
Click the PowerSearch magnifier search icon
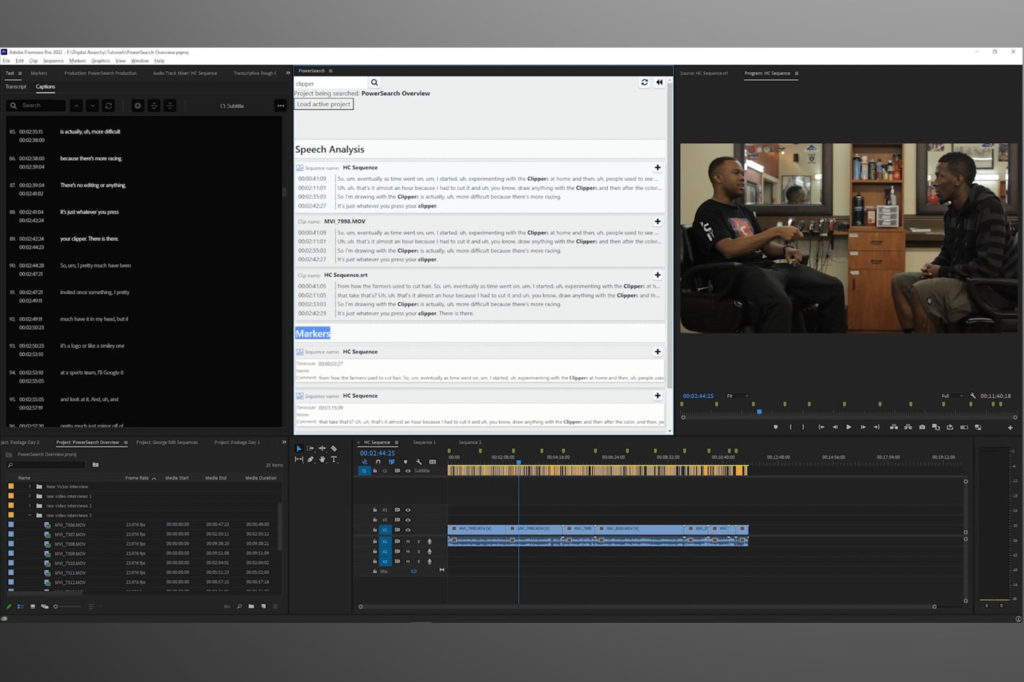(374, 83)
